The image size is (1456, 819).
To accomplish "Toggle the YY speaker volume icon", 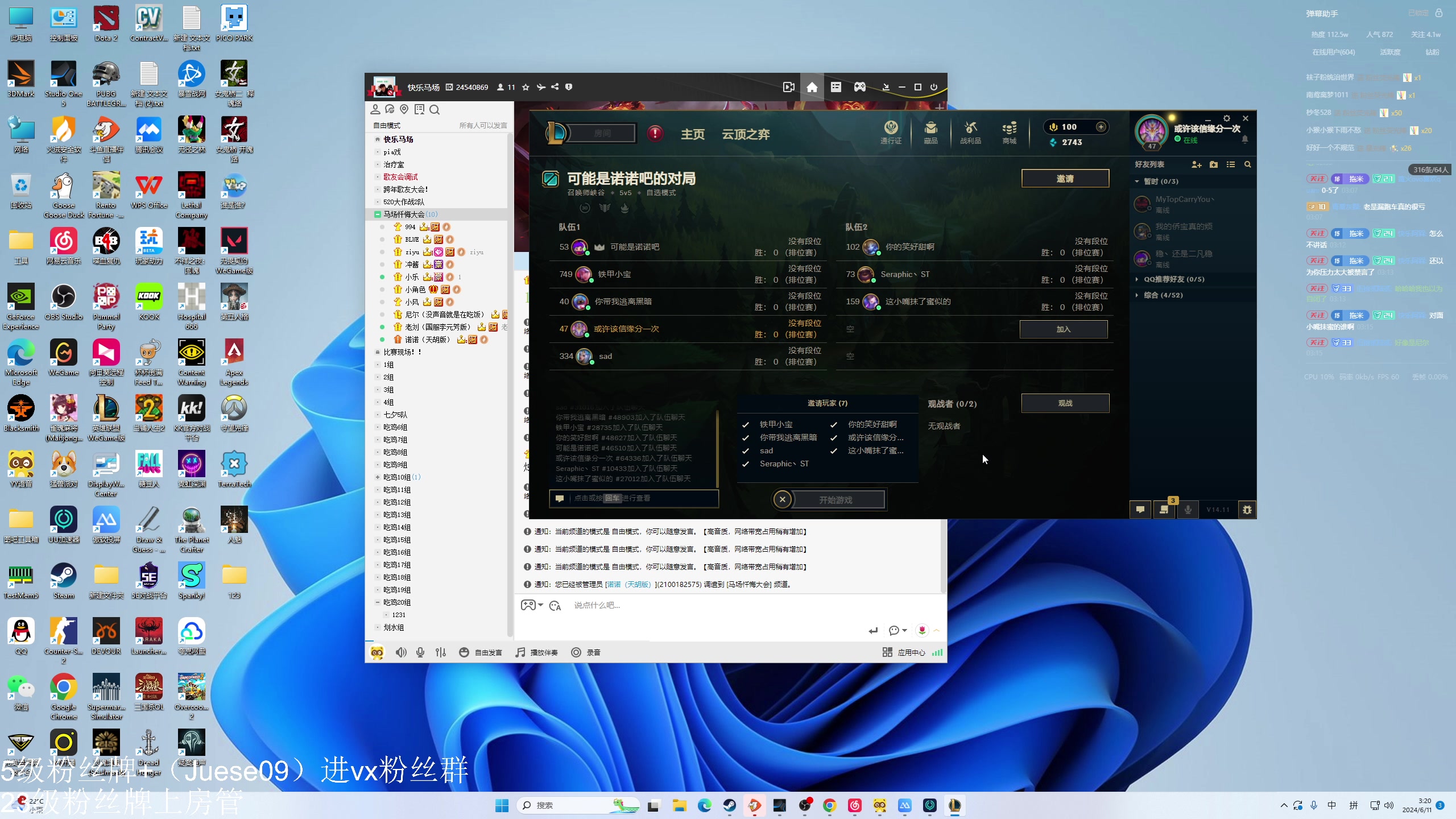I will point(401,652).
